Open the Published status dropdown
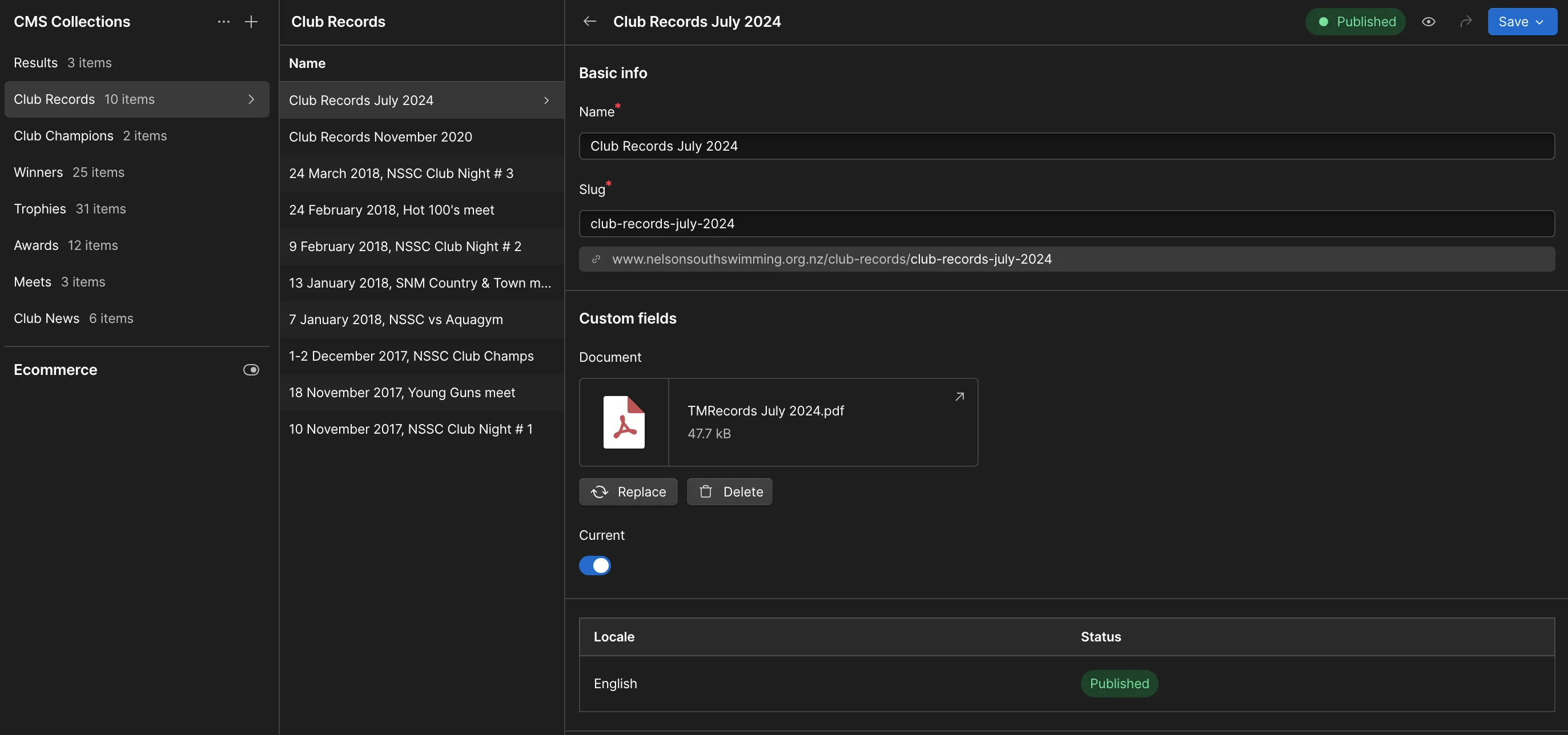The width and height of the screenshot is (1568, 735). point(1355,22)
